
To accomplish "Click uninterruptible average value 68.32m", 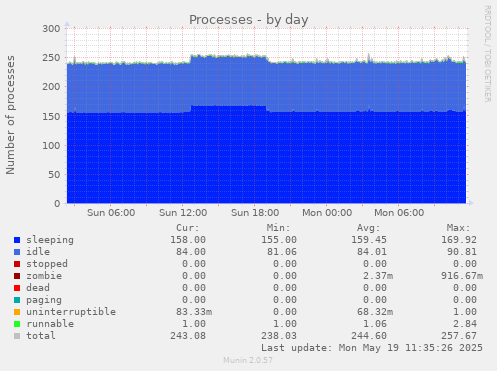I will point(375,312).
